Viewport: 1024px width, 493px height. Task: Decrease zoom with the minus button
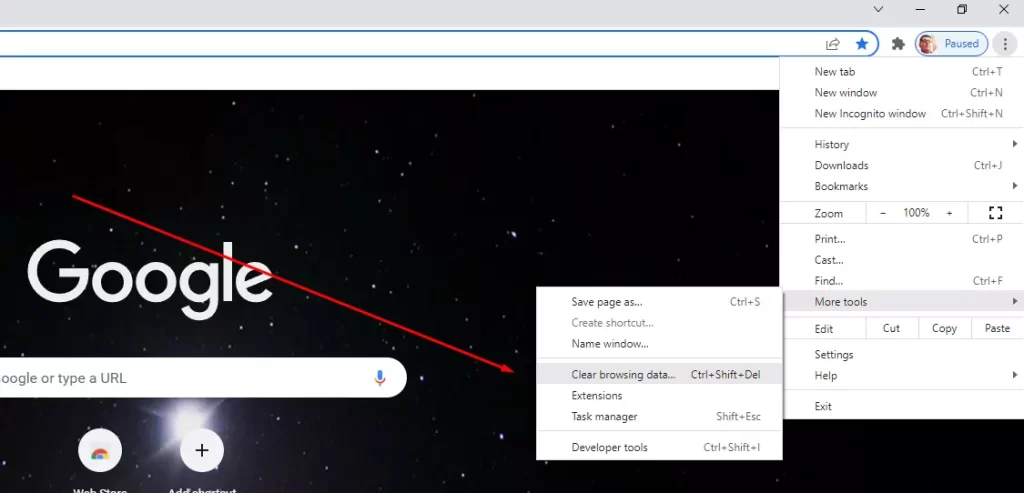coord(883,213)
